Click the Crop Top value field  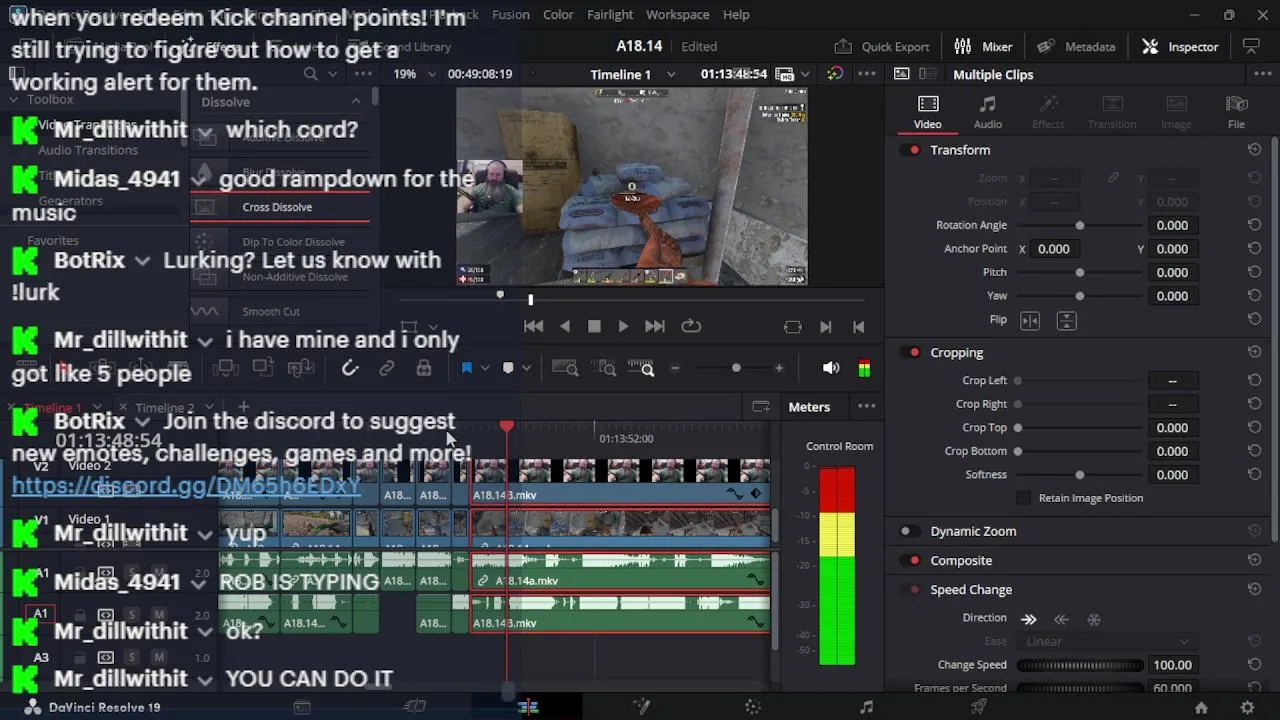pos(1172,428)
